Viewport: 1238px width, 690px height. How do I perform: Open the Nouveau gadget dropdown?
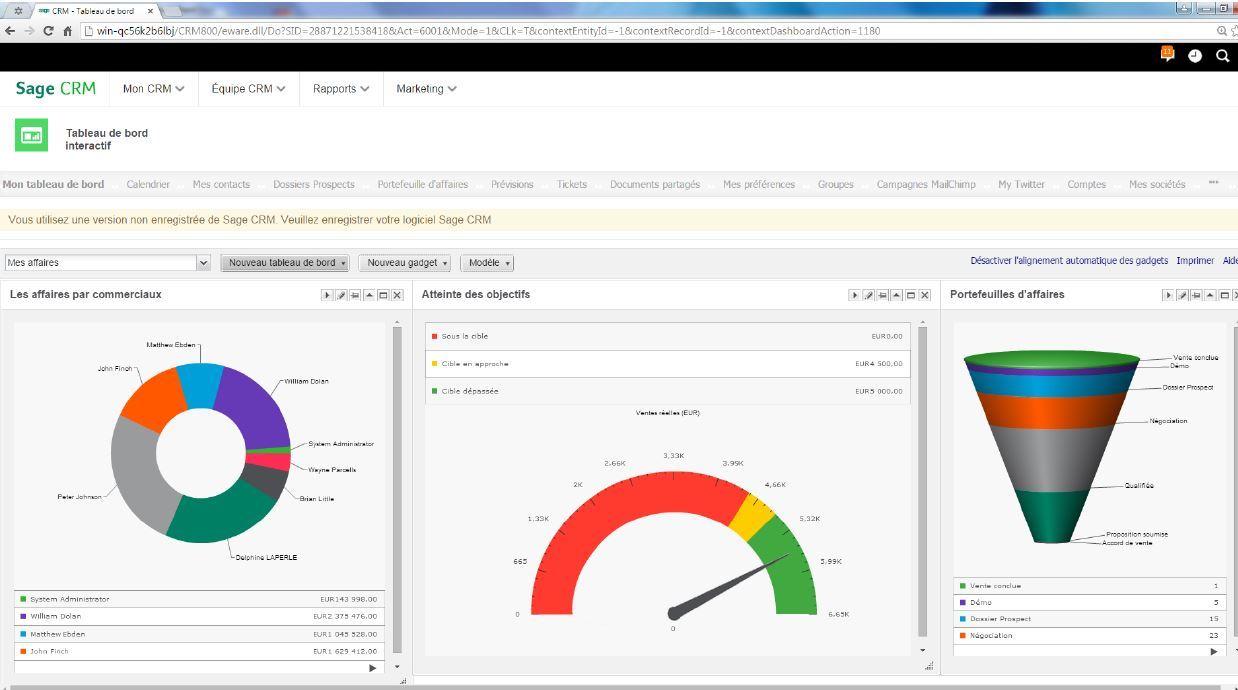pyautogui.click(x=405, y=262)
